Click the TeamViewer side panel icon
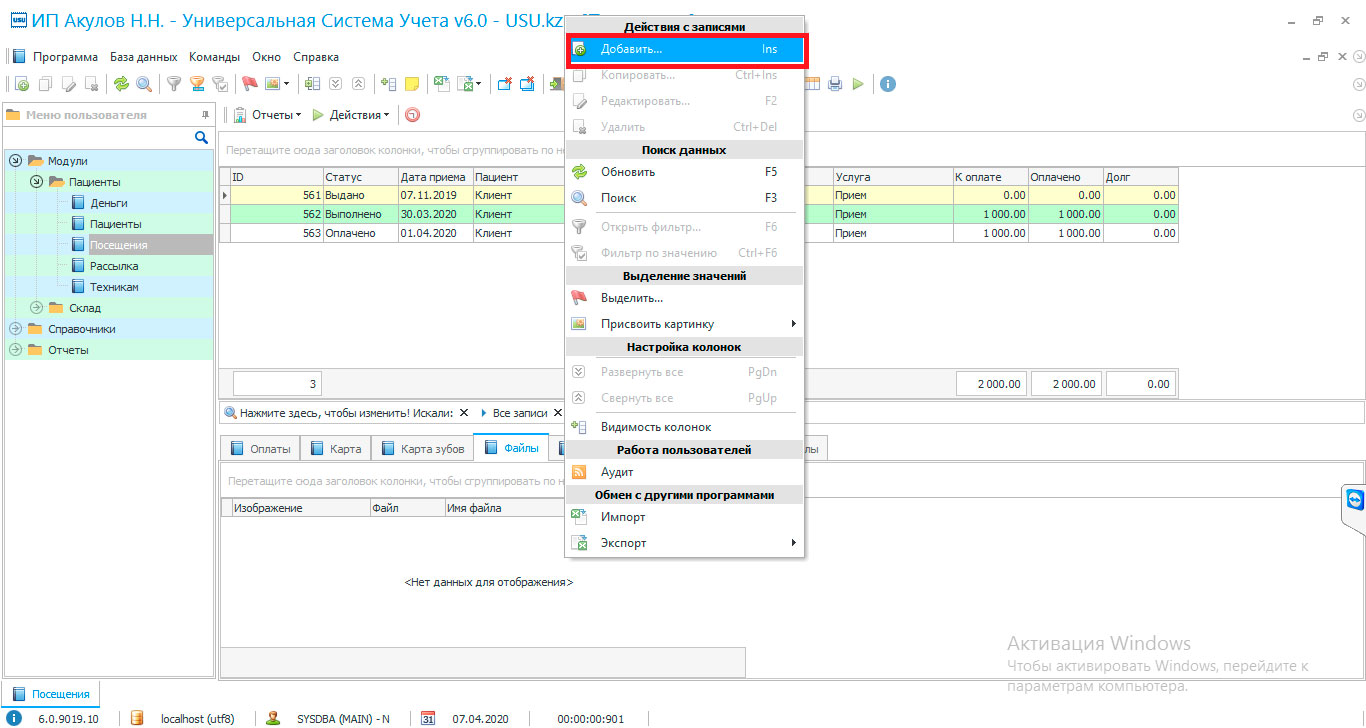Screen dimensions: 1366x728 coord(1355,499)
